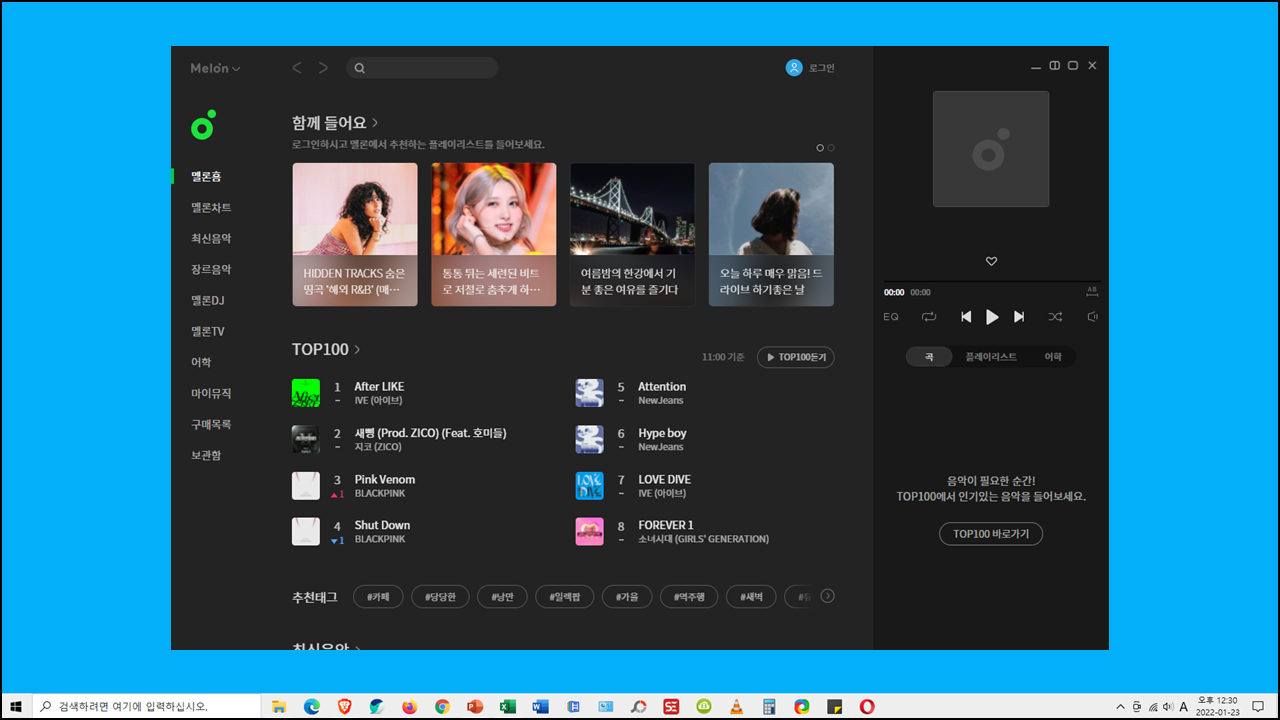Open 어학 in the sidebar
Image resolution: width=1280 pixels, height=720 pixels.
(201, 362)
